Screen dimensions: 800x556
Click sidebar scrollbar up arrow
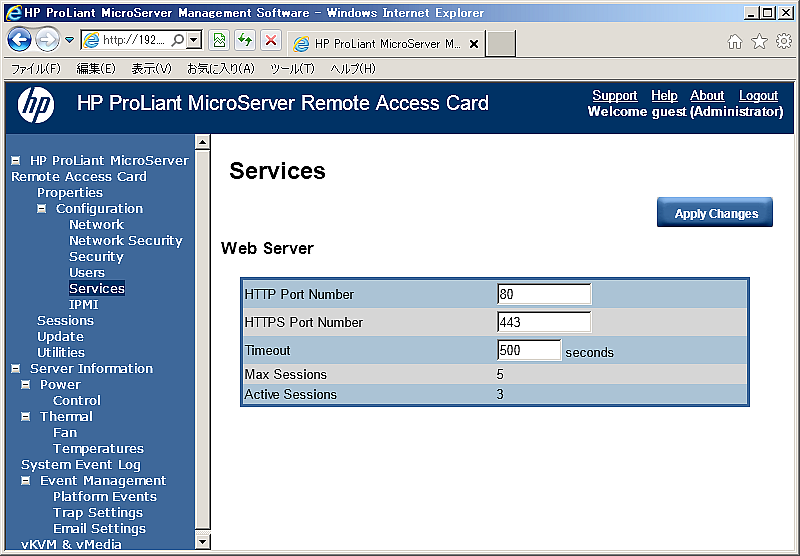pos(203,142)
